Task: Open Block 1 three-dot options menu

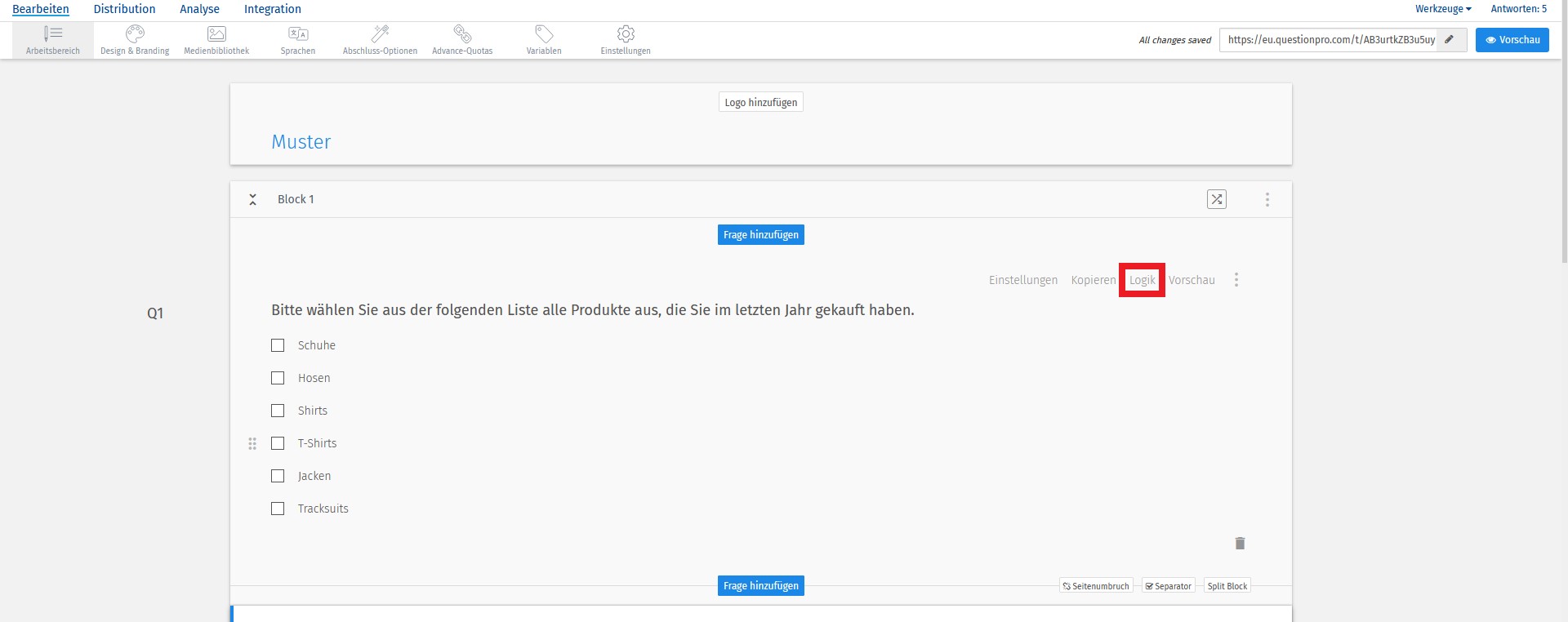Action: pos(1267,199)
